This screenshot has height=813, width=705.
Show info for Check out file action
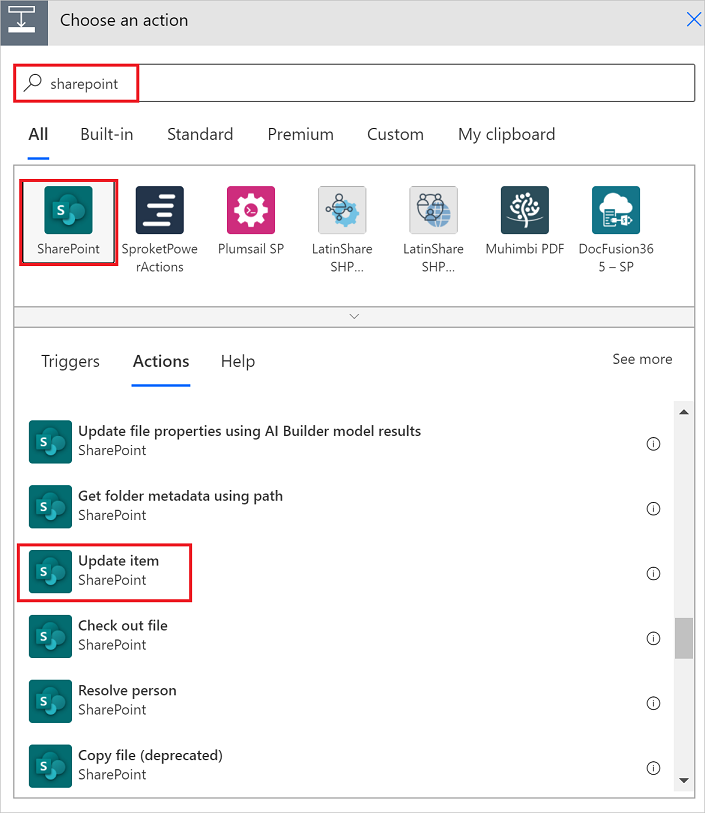[x=653, y=638]
